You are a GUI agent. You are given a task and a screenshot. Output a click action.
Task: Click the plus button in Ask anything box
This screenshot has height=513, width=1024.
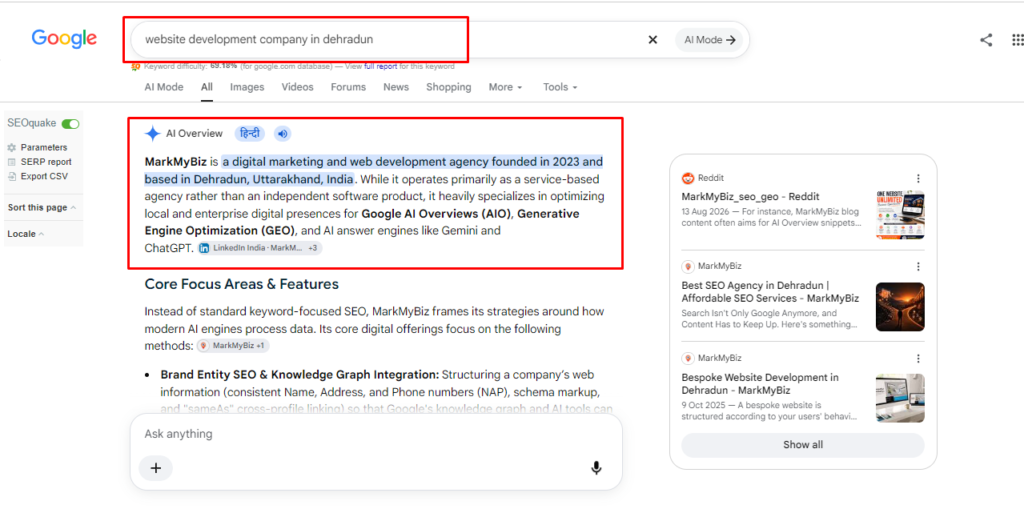pos(156,468)
